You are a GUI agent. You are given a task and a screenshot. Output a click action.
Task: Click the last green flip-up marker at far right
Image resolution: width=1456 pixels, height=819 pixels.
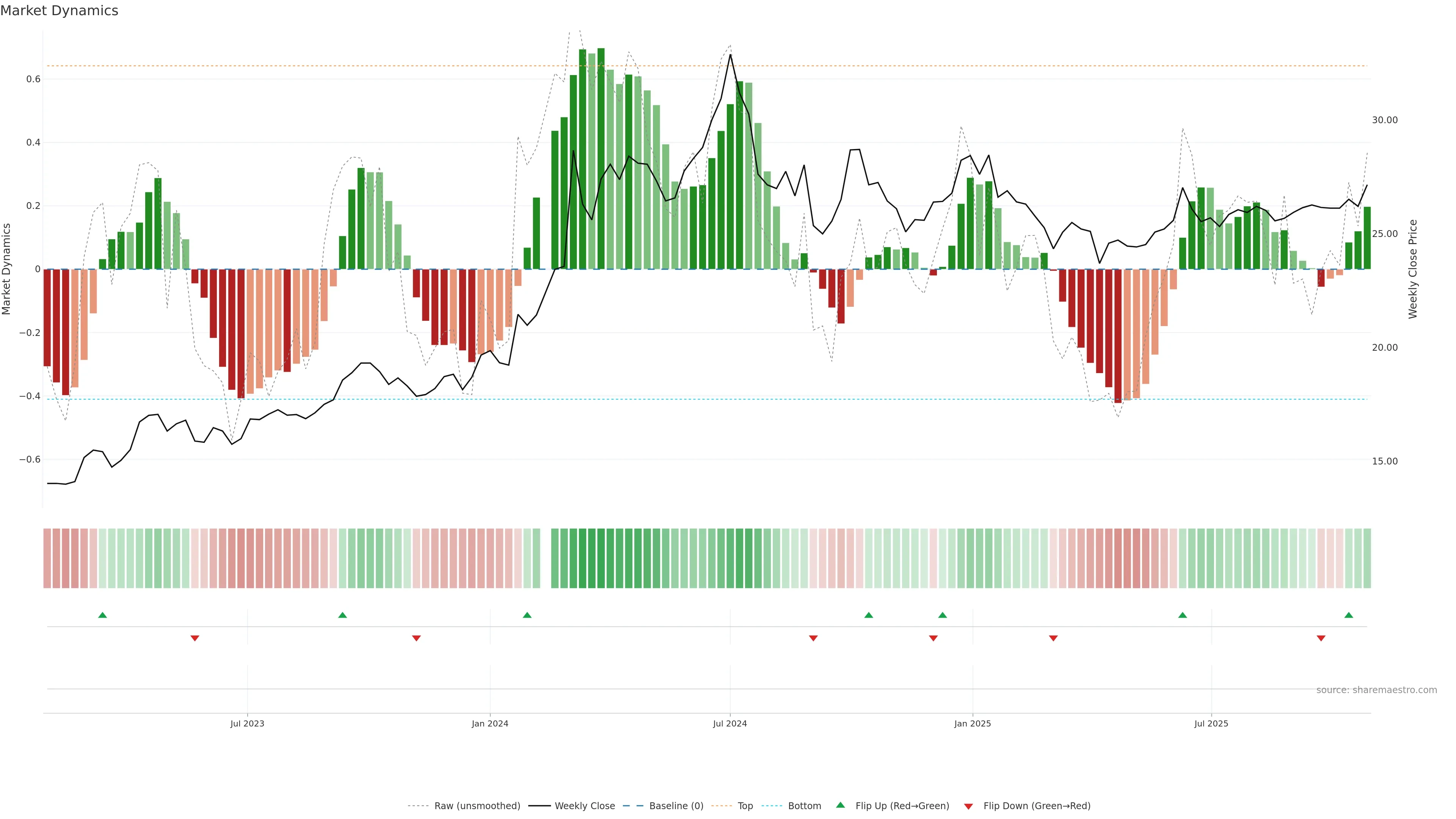pos(1349,615)
